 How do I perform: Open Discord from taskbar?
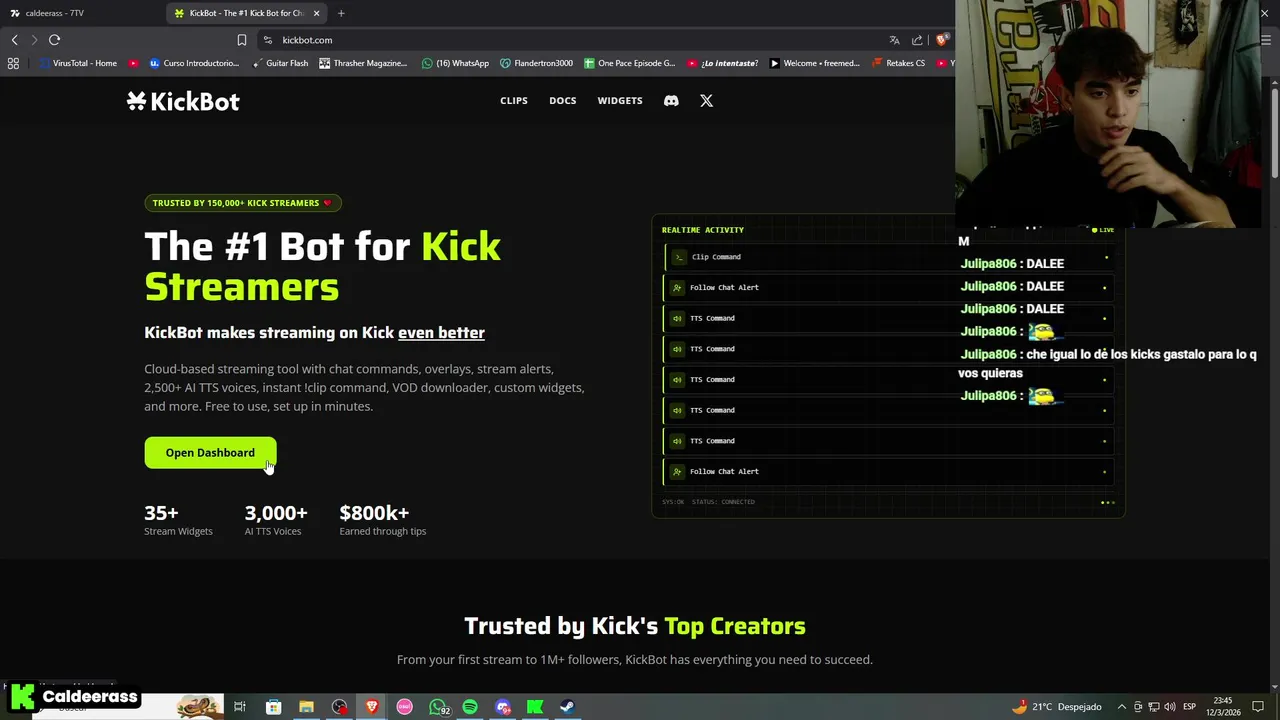503,707
